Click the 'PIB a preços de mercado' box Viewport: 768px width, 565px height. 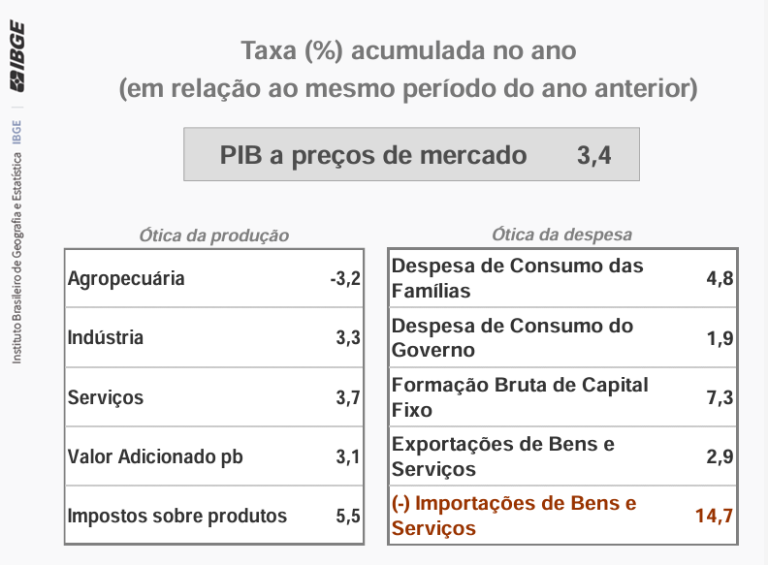coord(411,155)
